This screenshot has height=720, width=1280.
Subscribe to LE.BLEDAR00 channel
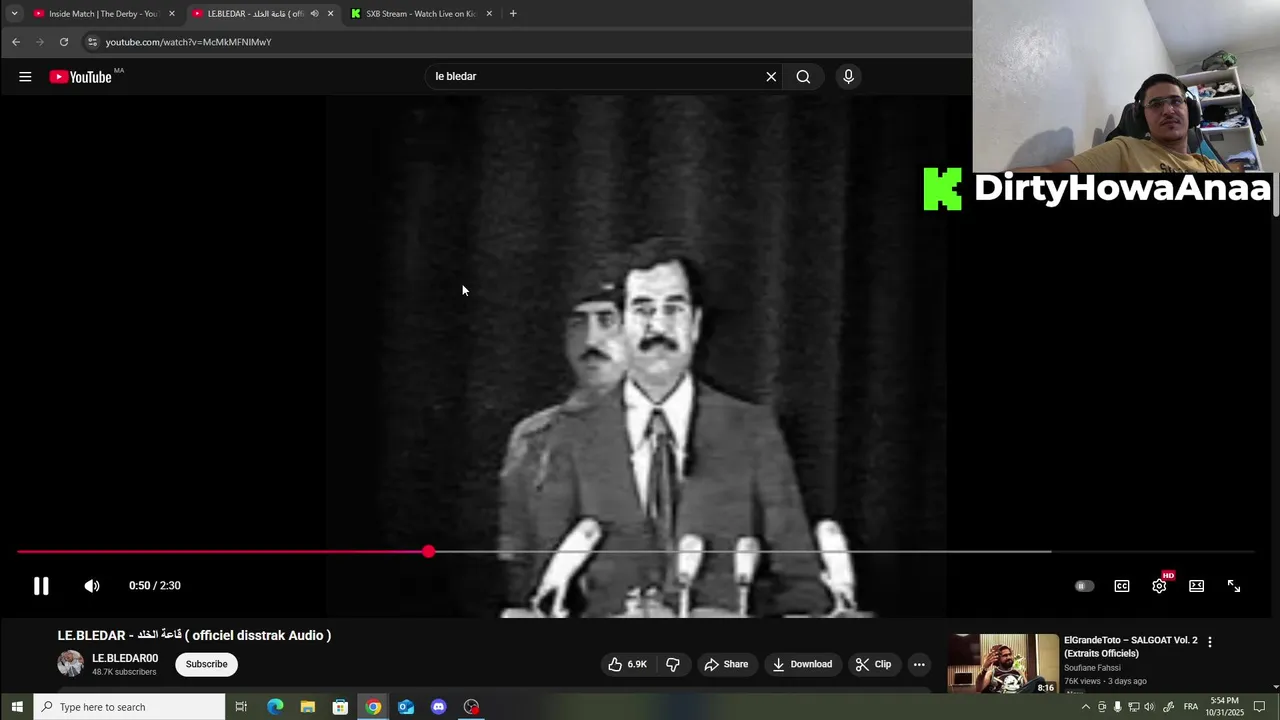(x=206, y=664)
